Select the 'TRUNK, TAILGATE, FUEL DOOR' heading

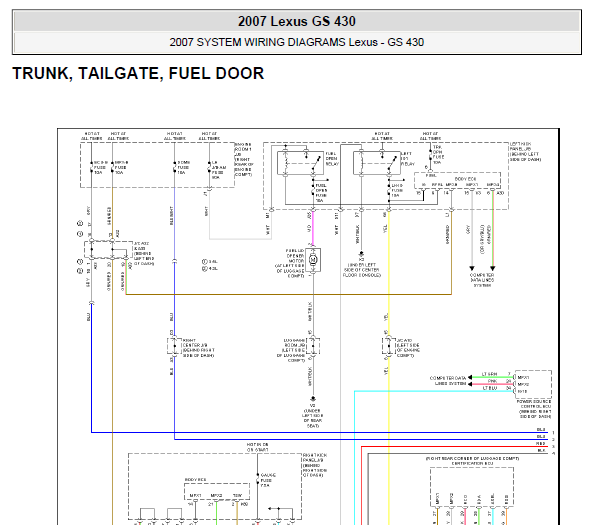click(x=138, y=74)
